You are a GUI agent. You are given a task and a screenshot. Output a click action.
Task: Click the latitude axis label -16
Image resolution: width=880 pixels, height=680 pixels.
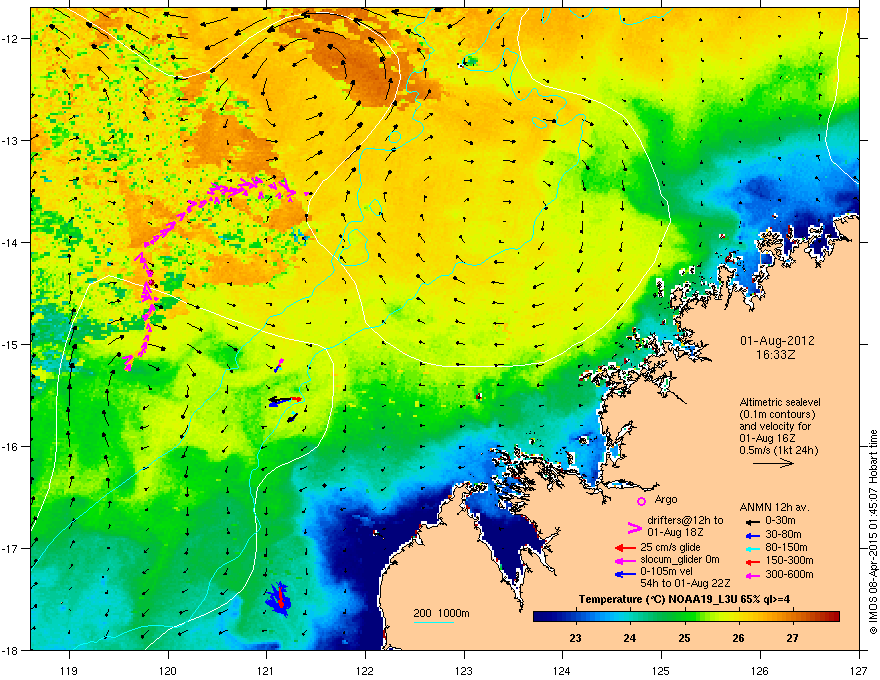[x=11, y=447]
